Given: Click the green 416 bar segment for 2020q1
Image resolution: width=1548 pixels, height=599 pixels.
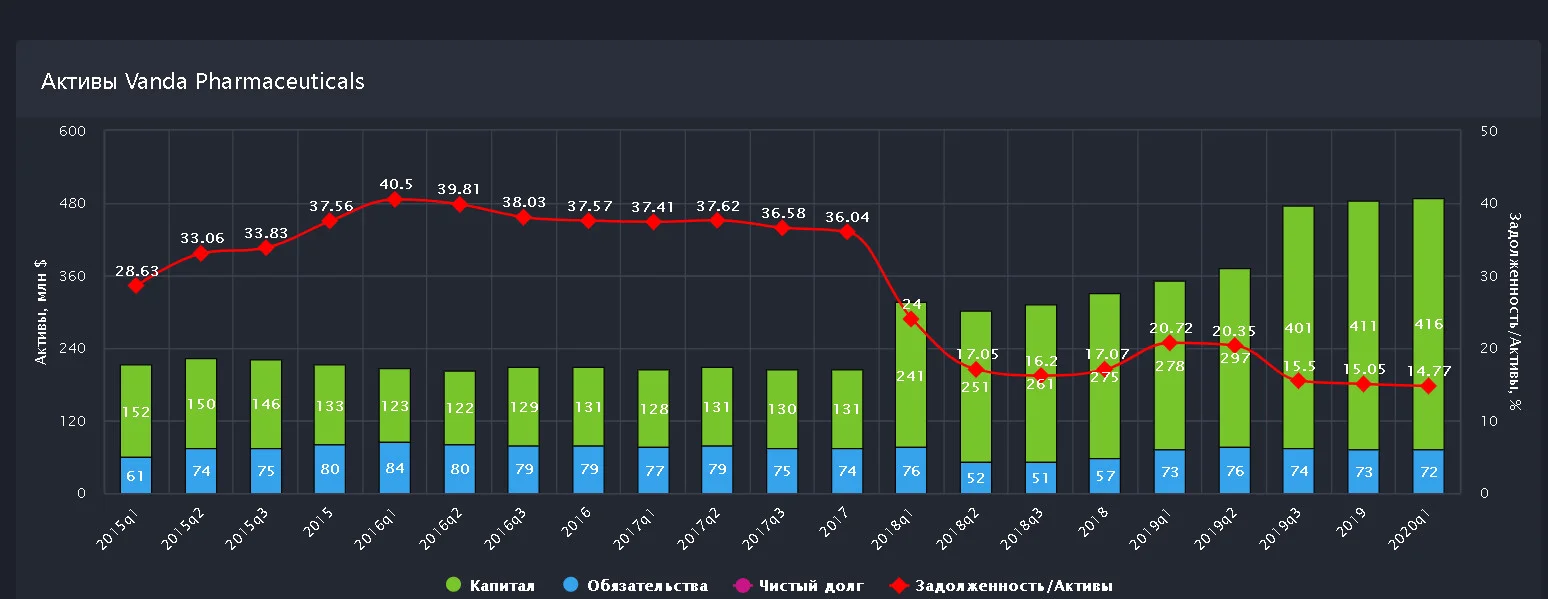Looking at the screenshot, I should [x=1428, y=324].
